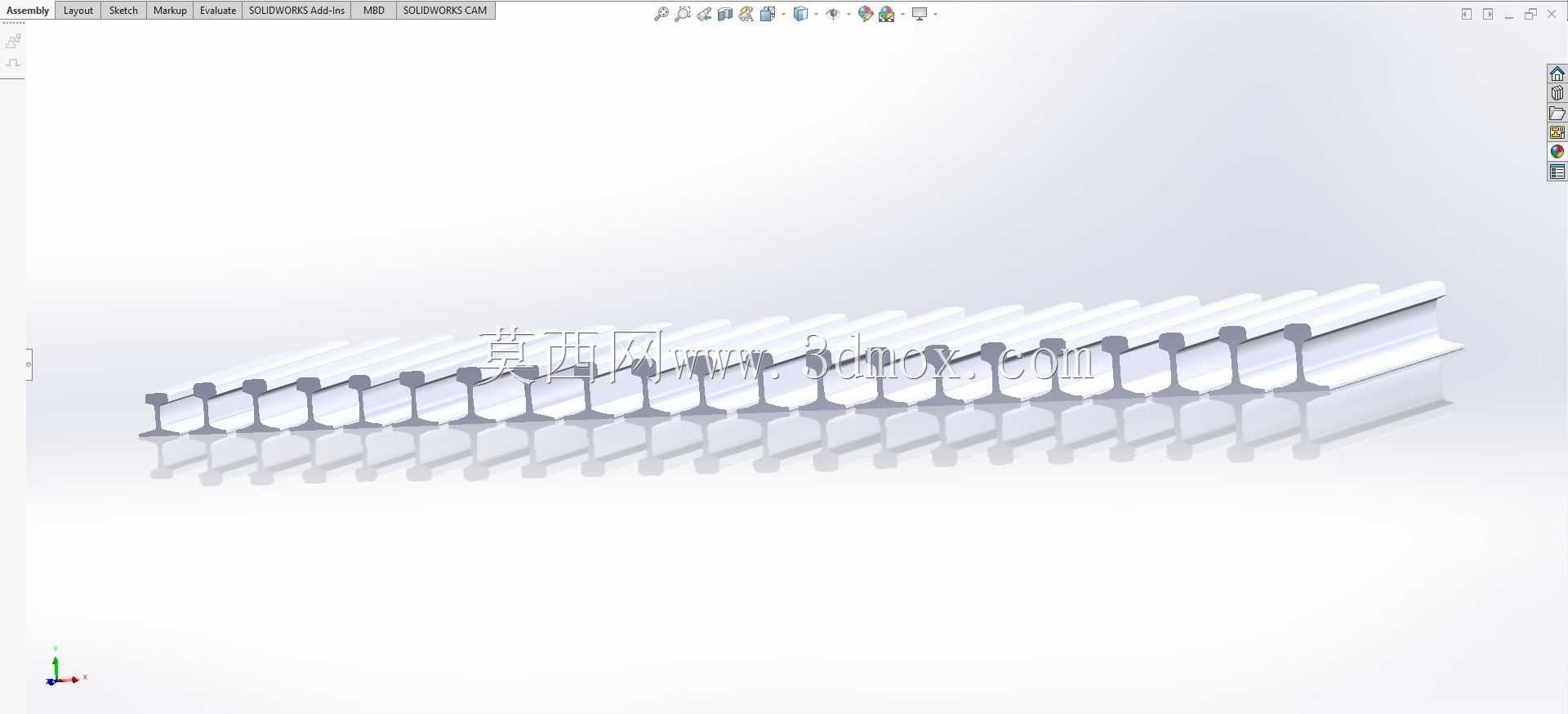Open SOLIDWORKS Resources home icon
The height and width of the screenshot is (714, 1568).
tap(1557, 74)
